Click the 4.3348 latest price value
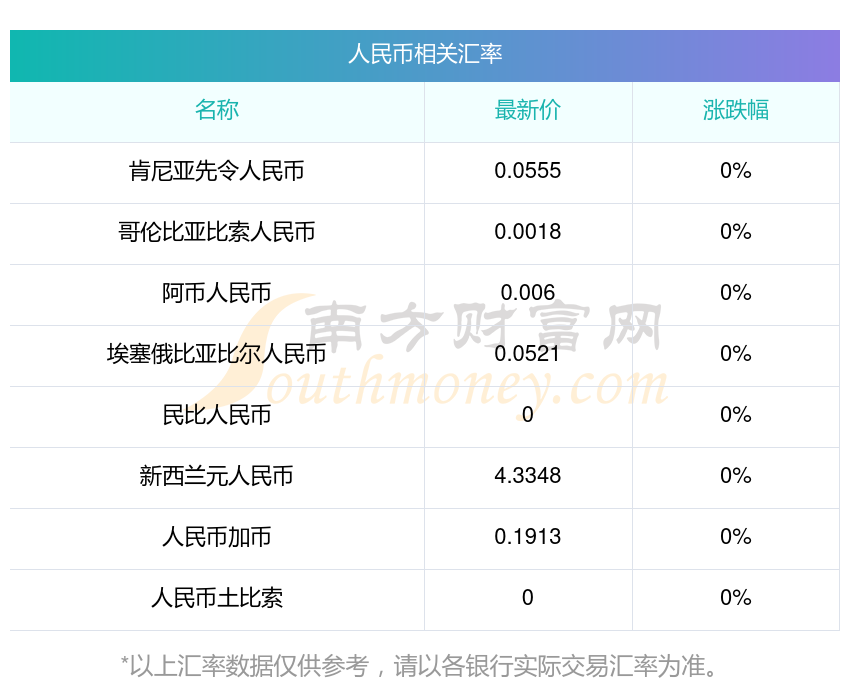 click(527, 476)
